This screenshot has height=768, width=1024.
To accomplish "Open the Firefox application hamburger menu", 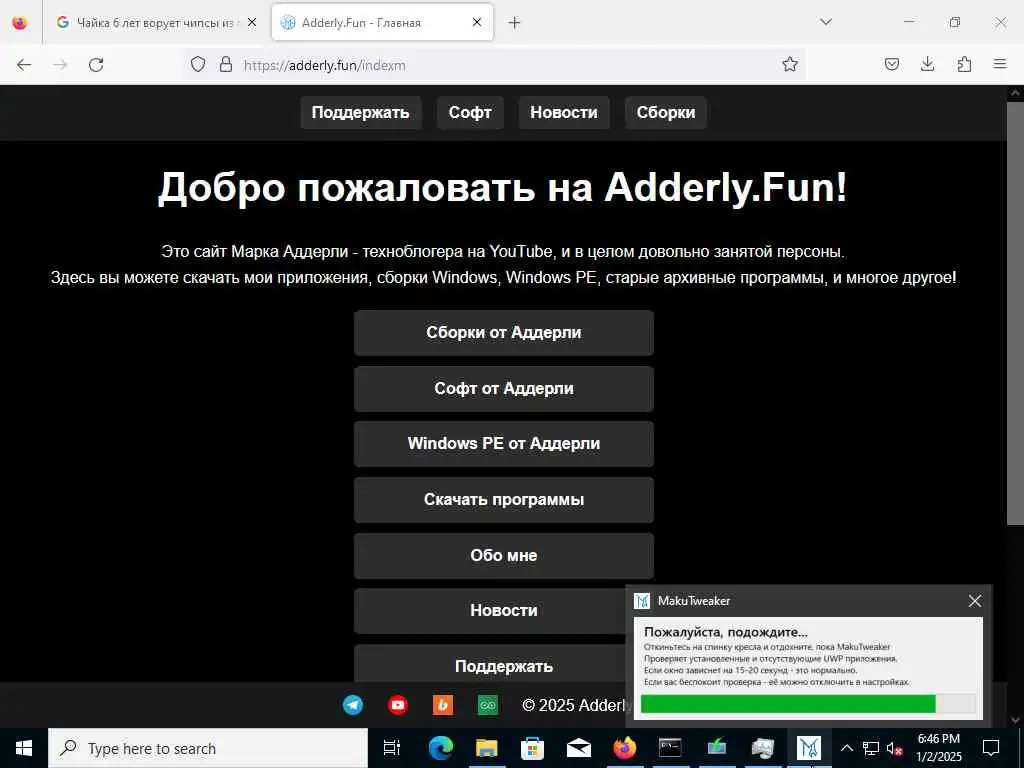I will click(x=1000, y=65).
